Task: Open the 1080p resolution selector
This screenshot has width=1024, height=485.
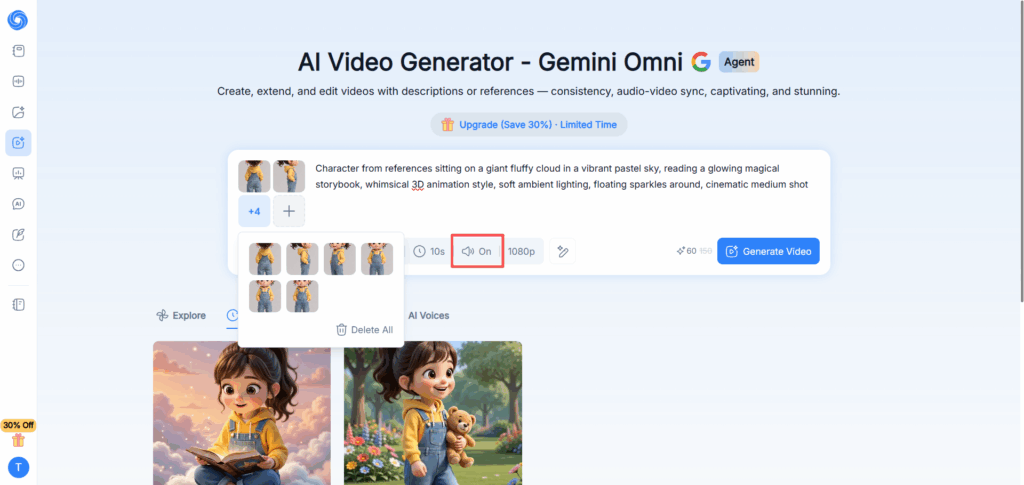Action: 521,251
